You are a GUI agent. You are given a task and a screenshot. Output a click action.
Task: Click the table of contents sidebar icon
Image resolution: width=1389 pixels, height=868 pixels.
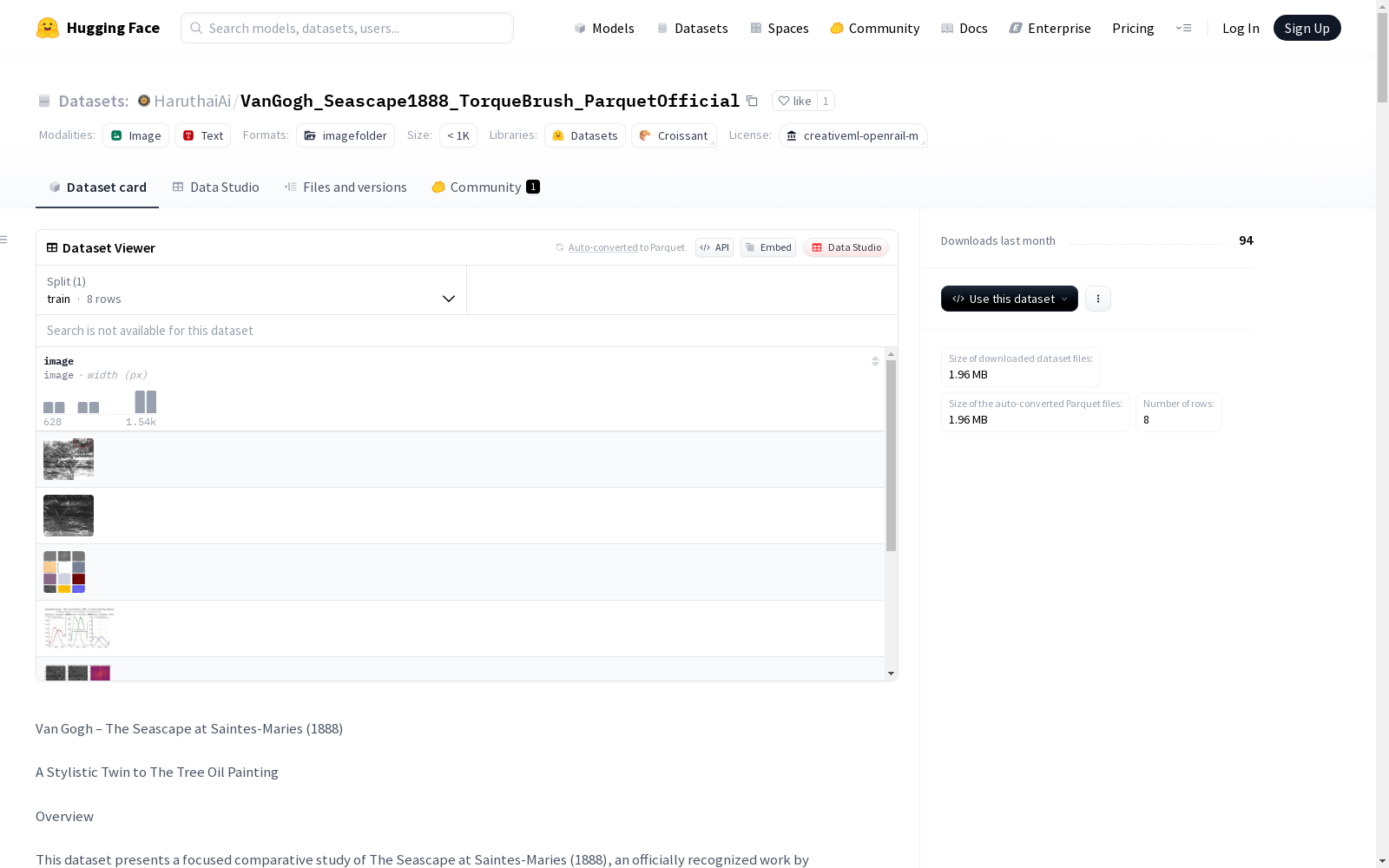(x=4, y=240)
